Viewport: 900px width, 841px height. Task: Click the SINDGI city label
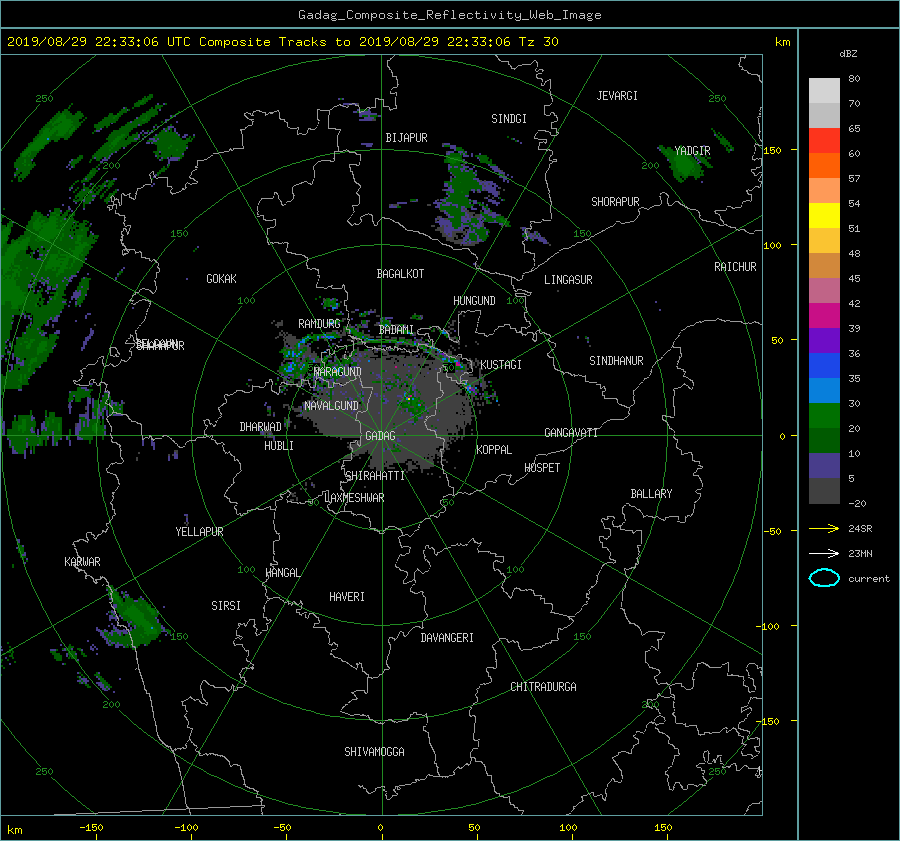point(509,119)
